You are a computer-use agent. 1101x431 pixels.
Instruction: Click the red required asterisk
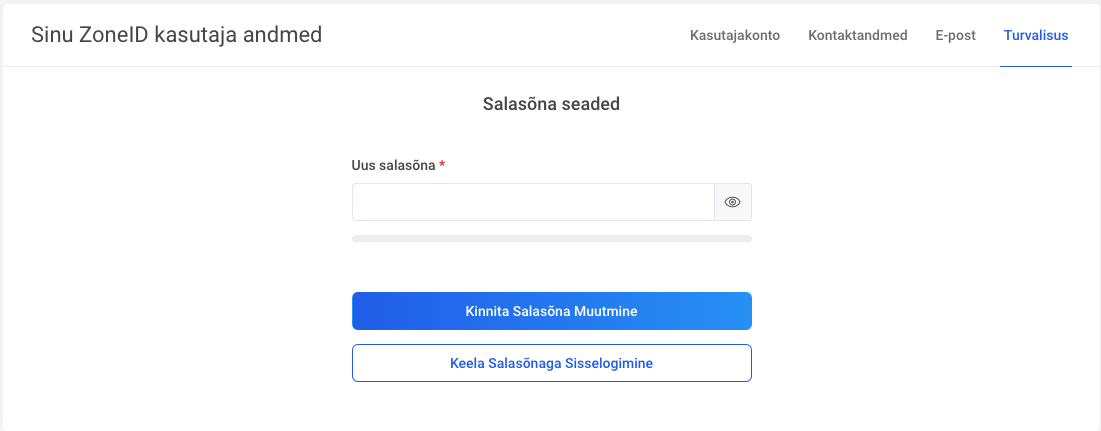click(x=442, y=166)
